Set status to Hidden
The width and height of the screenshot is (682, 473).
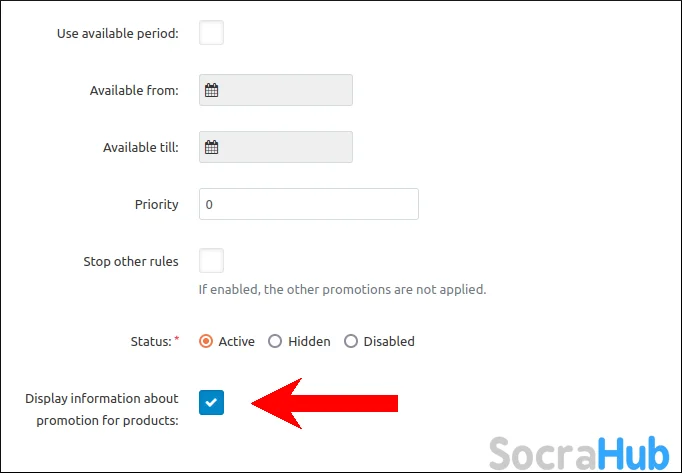tap(275, 341)
